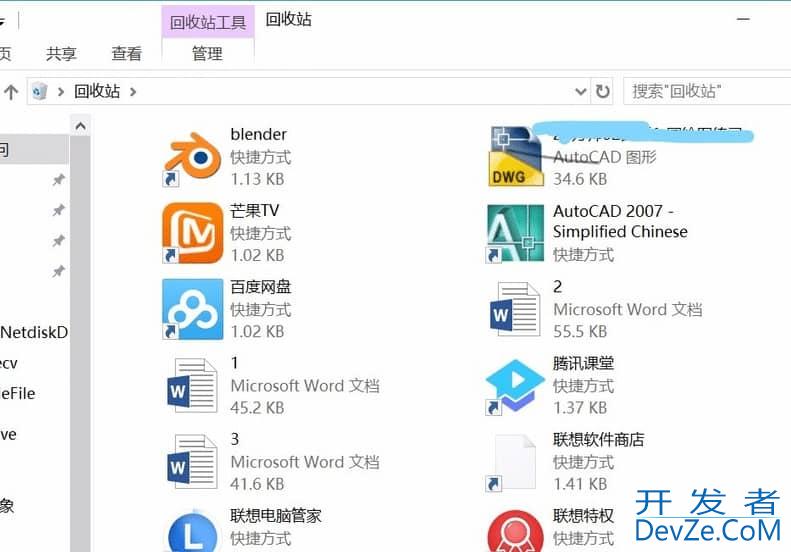Refresh the Recycle Bin folder view

(603, 91)
